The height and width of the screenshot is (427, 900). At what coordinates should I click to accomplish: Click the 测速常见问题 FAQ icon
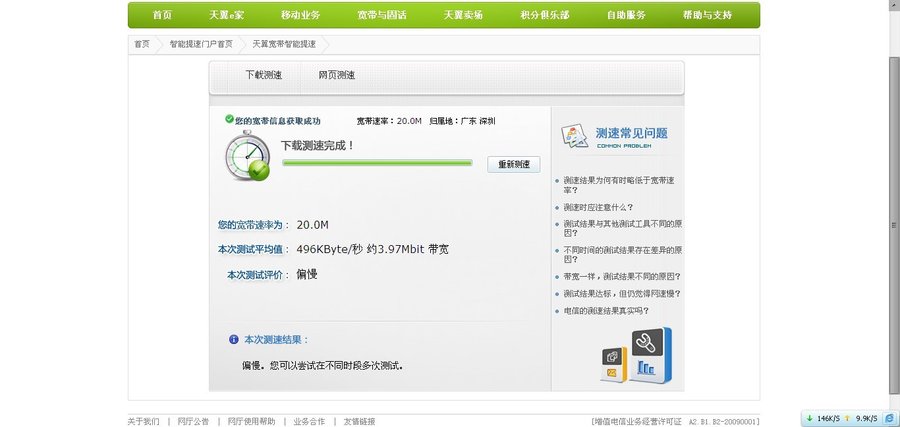pyautogui.click(x=575, y=137)
